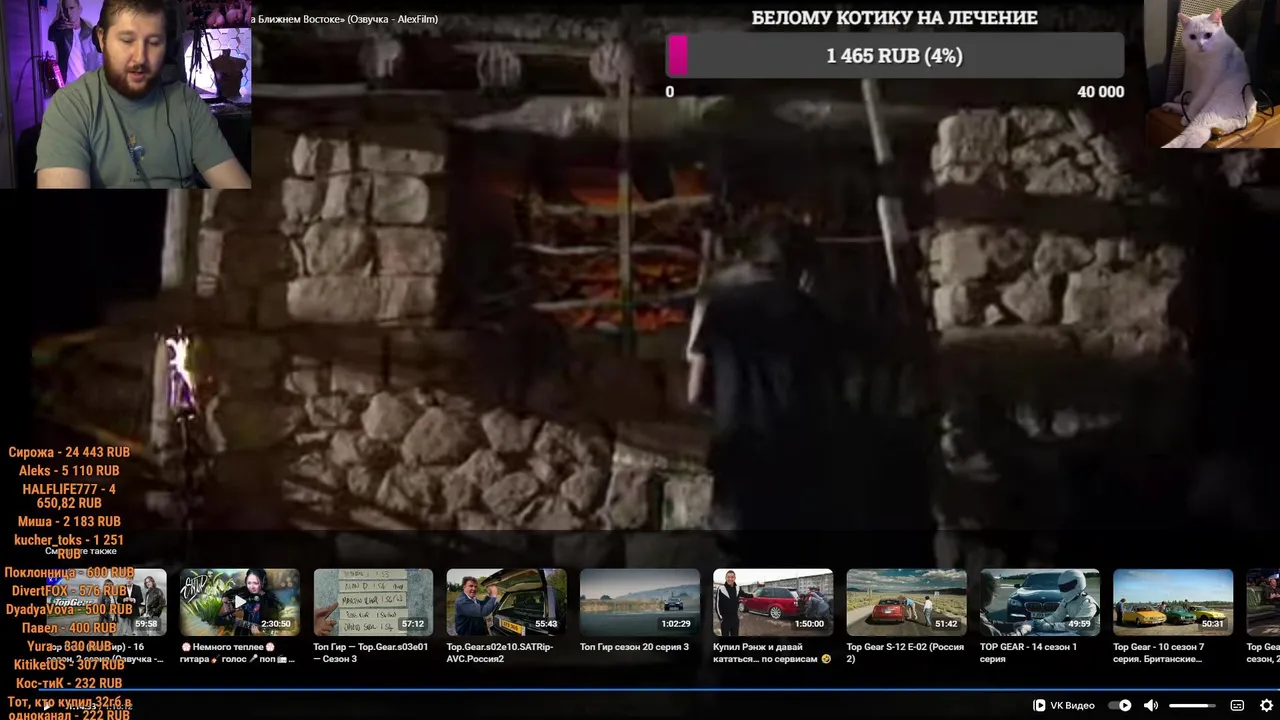Click the white cat camera overlay
This screenshot has height=720, width=1280.
[1212, 74]
